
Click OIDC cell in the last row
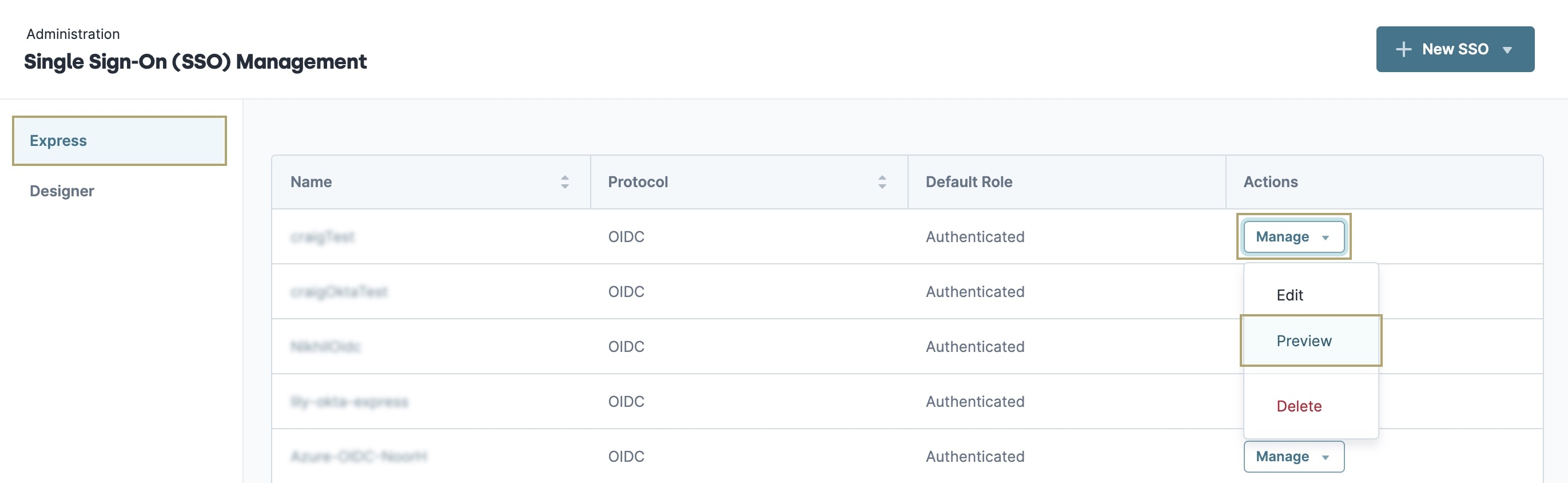coord(626,457)
